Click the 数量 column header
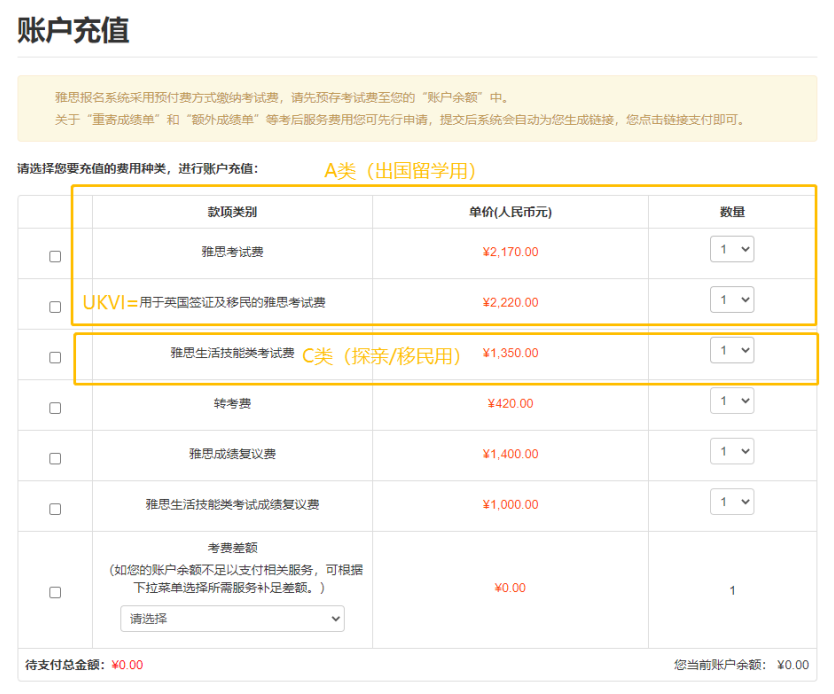This screenshot has height=694, width=834. point(732,212)
